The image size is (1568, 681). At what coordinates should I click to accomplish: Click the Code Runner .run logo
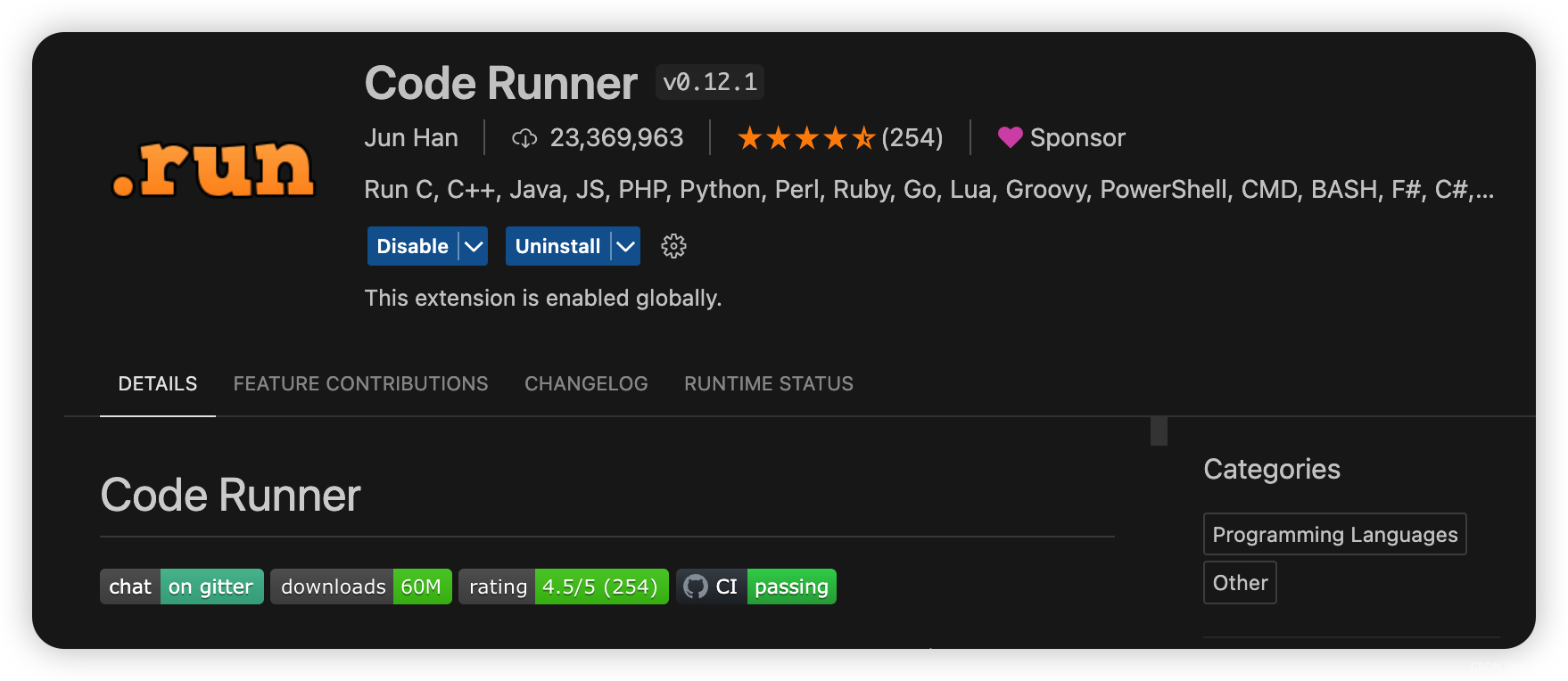click(213, 169)
